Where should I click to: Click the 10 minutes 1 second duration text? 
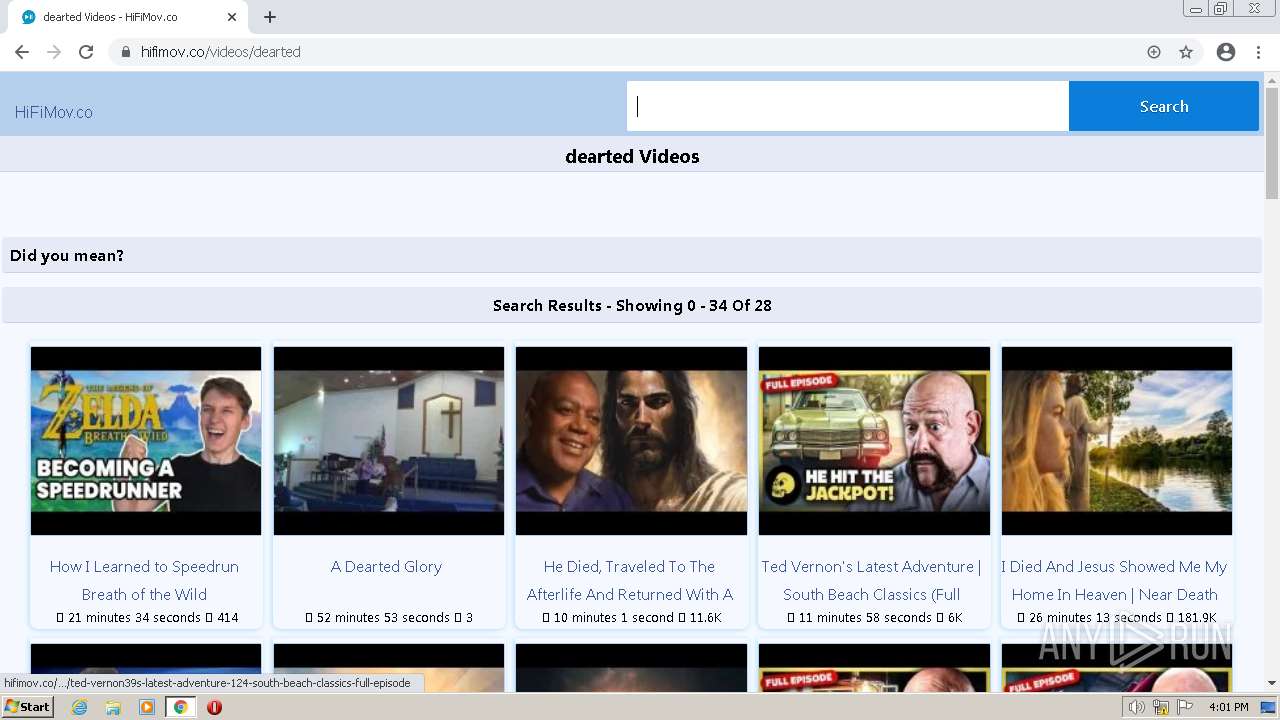click(x=614, y=618)
